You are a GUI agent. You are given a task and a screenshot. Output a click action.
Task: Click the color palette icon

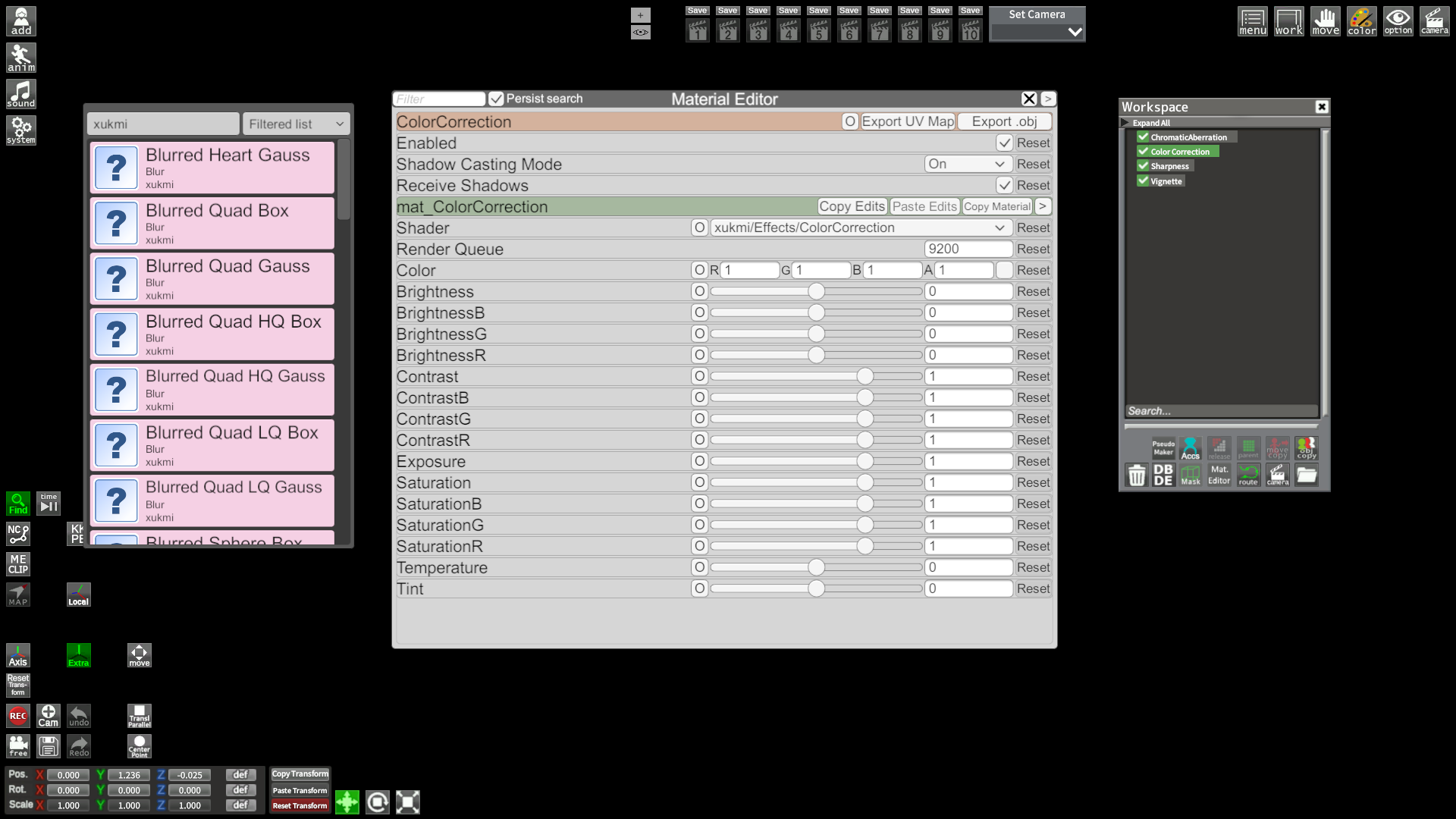(1361, 21)
